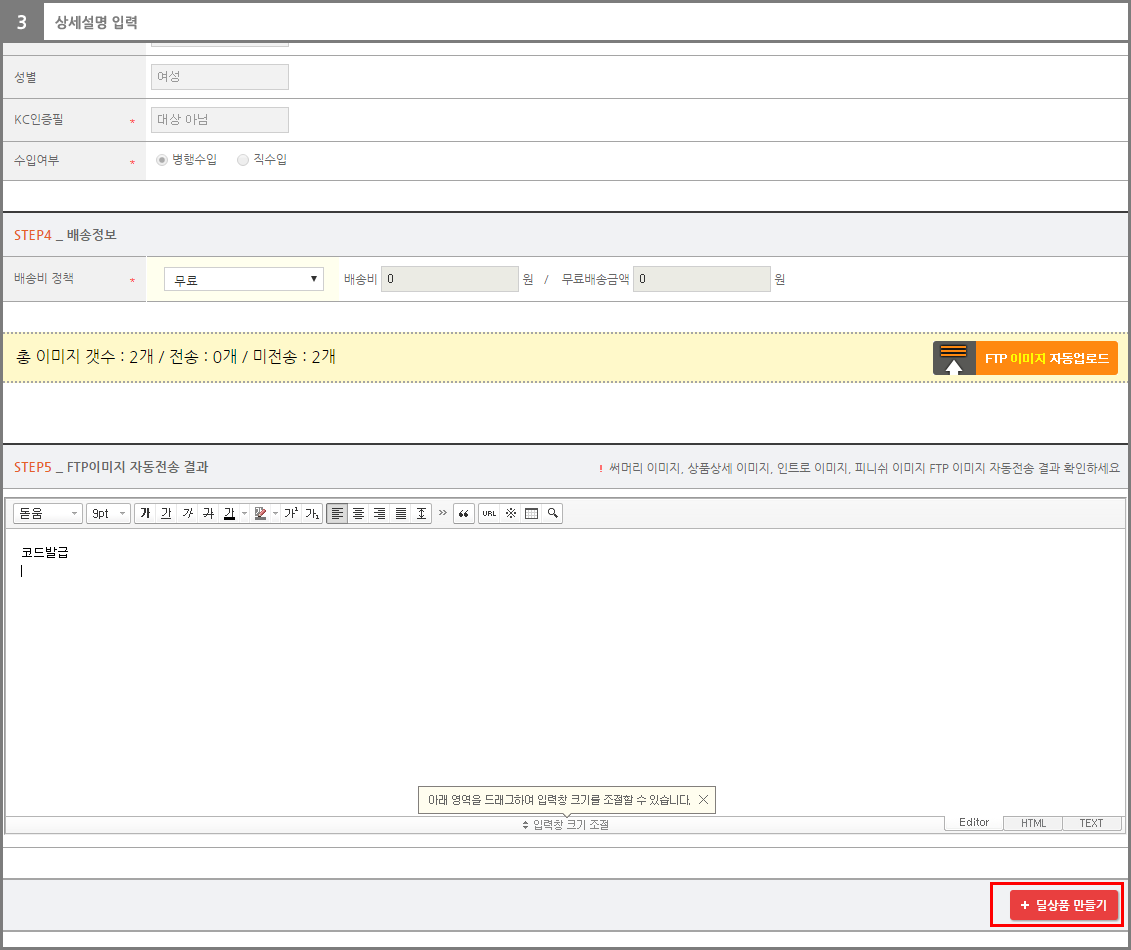Insert a URL link via toolbar

coord(489,513)
